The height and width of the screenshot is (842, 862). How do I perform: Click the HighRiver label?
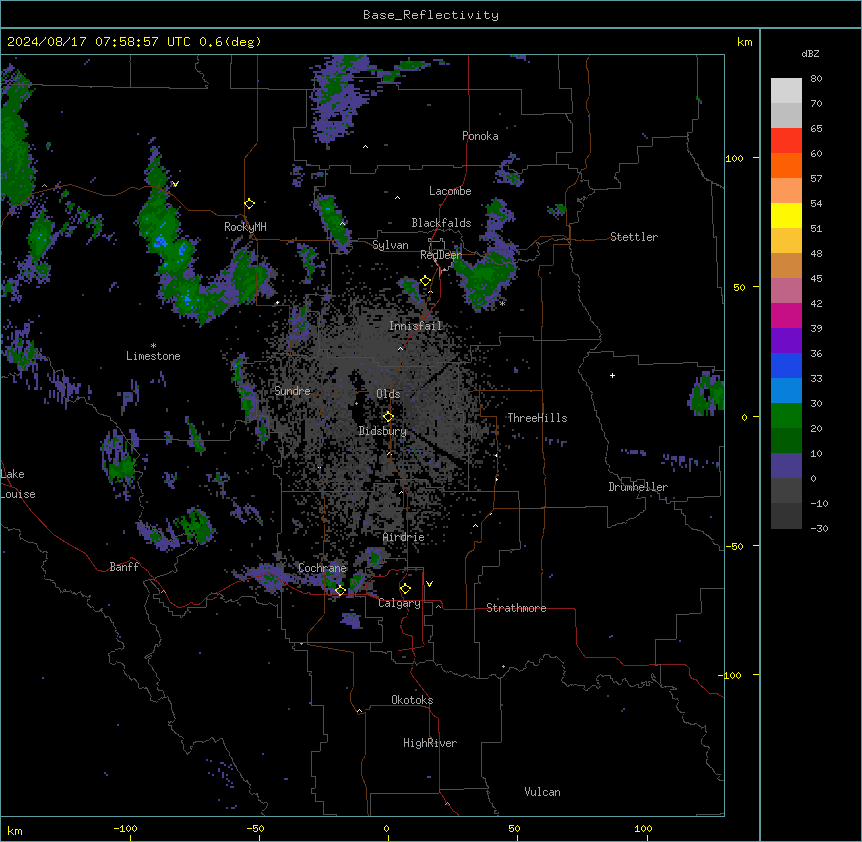coord(430,743)
